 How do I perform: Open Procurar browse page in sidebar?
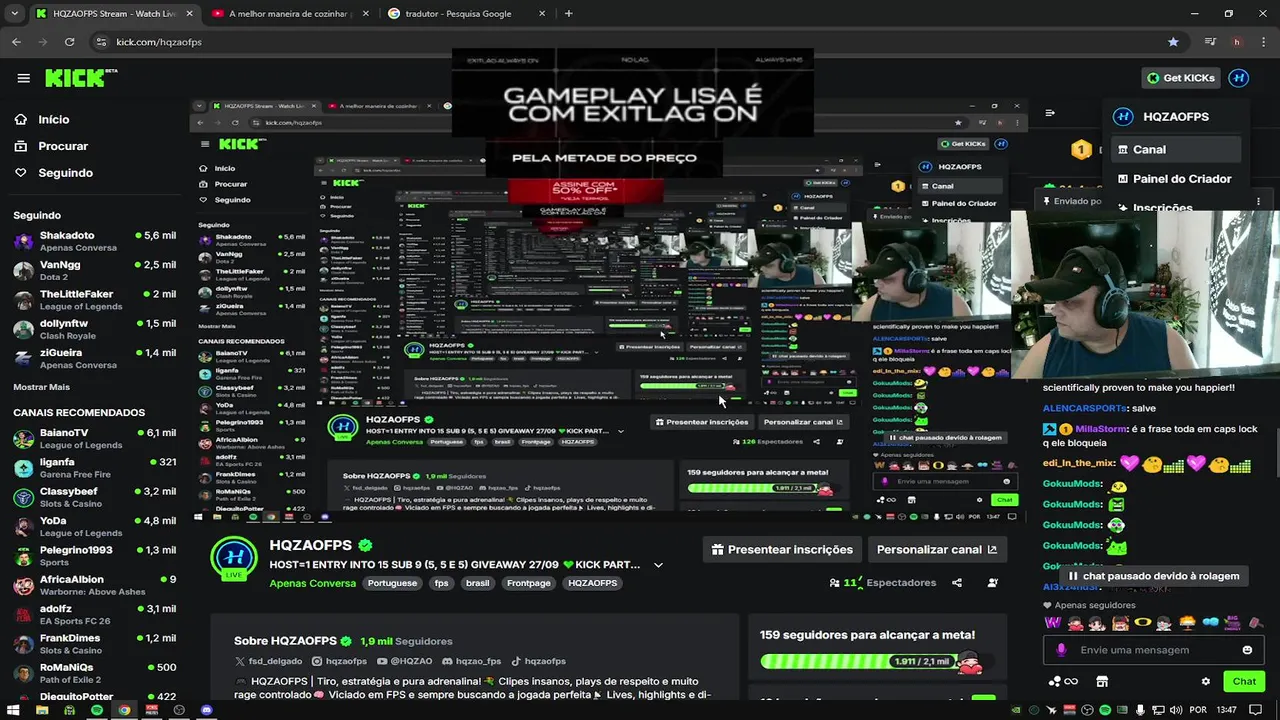(x=62, y=146)
